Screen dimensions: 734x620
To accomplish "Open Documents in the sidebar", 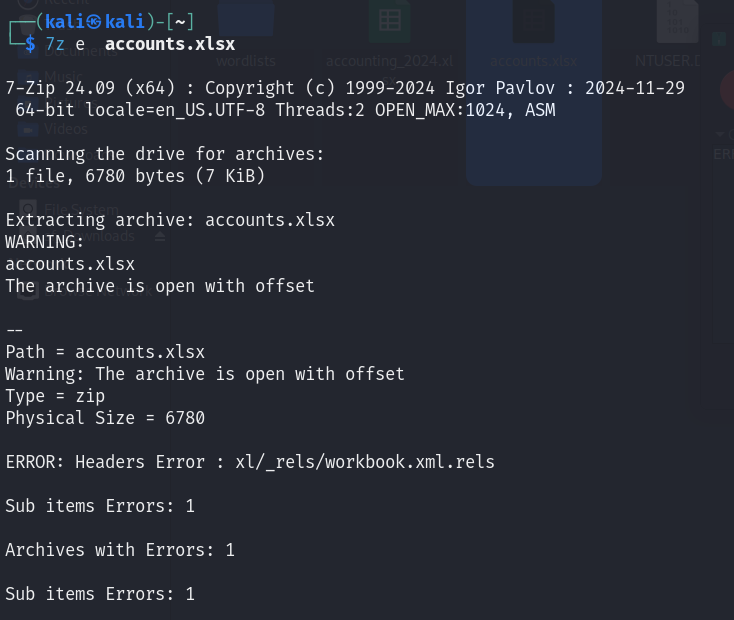I will click(81, 50).
